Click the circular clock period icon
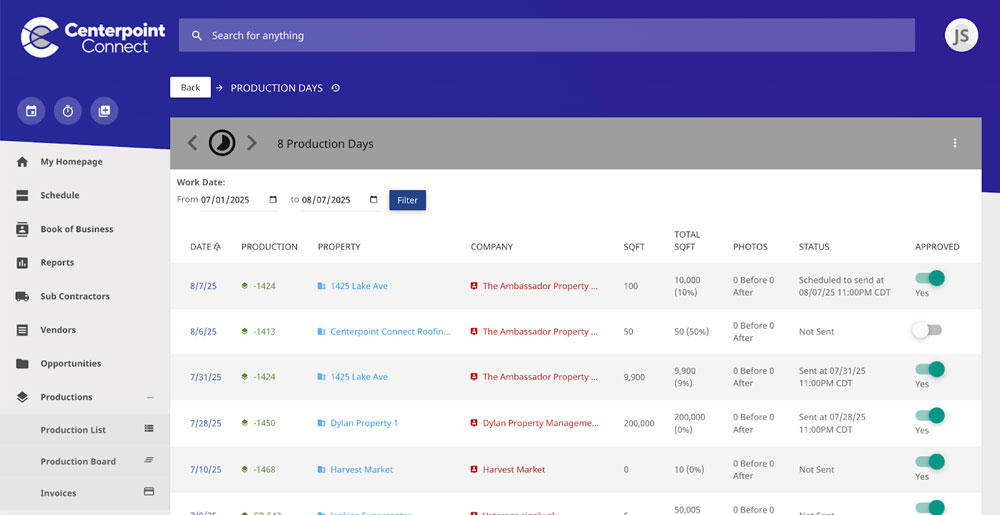The height and width of the screenshot is (515, 1000). 222,143
